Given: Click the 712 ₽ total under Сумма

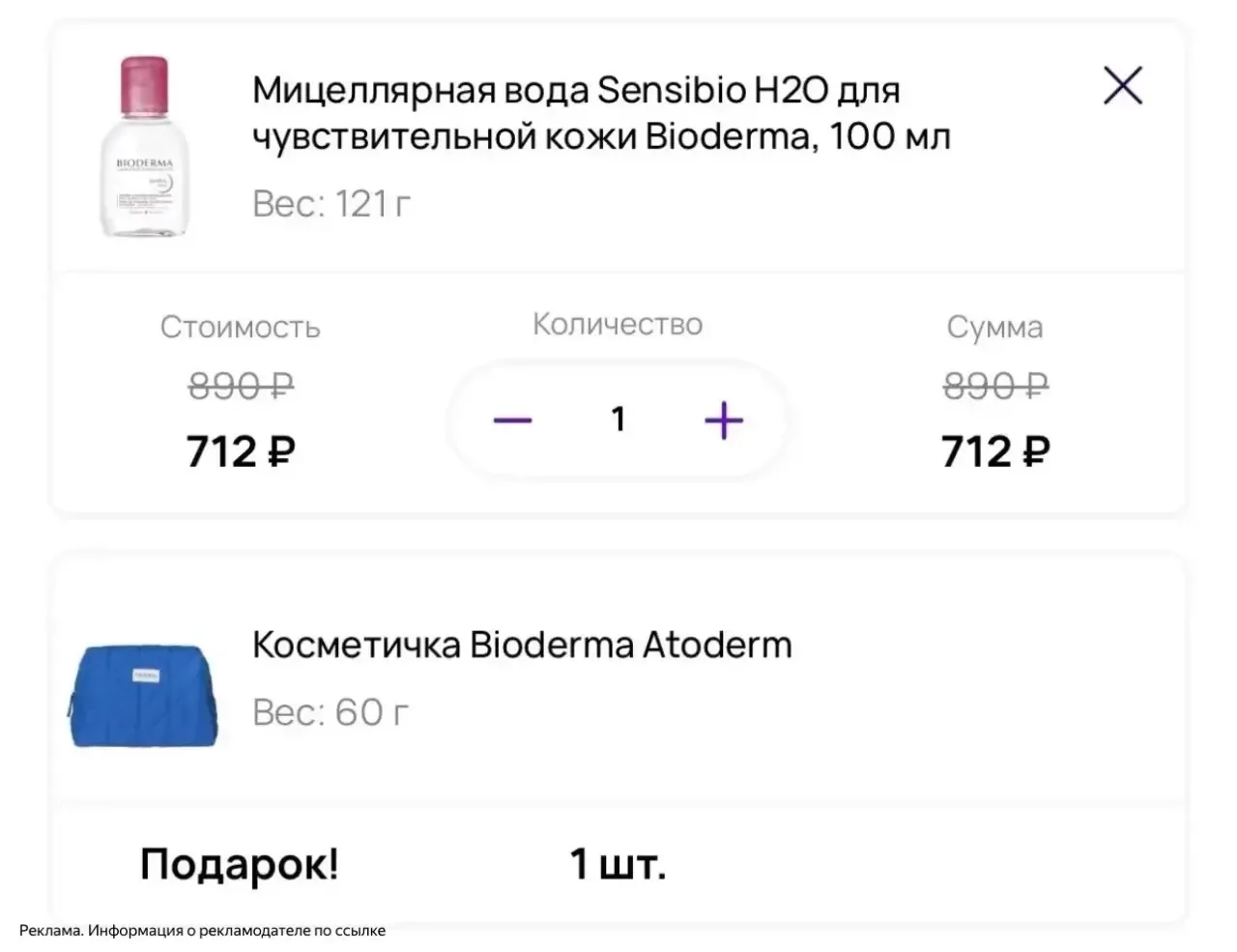Looking at the screenshot, I should click(995, 451).
